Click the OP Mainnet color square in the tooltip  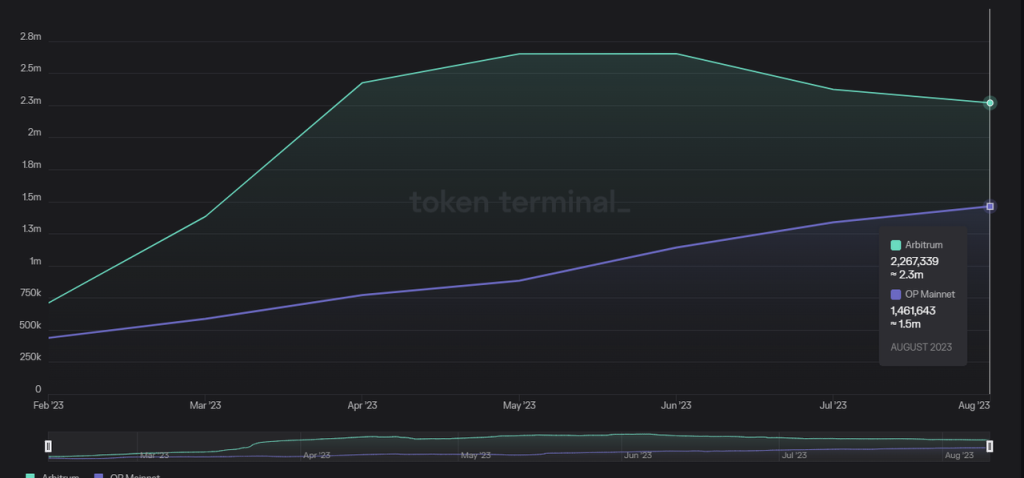click(896, 294)
